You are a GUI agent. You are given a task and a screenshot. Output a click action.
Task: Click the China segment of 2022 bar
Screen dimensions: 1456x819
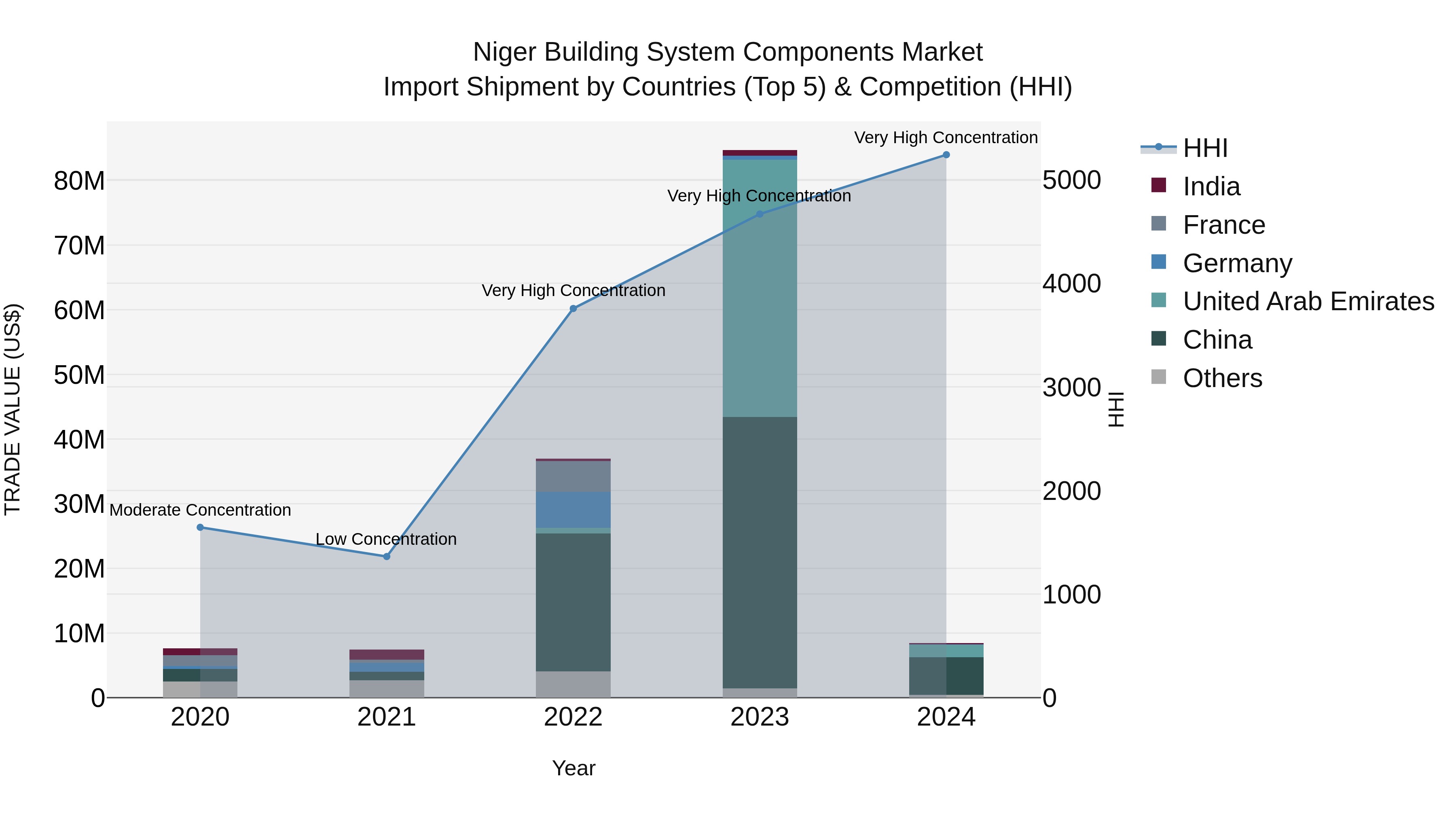point(573,603)
